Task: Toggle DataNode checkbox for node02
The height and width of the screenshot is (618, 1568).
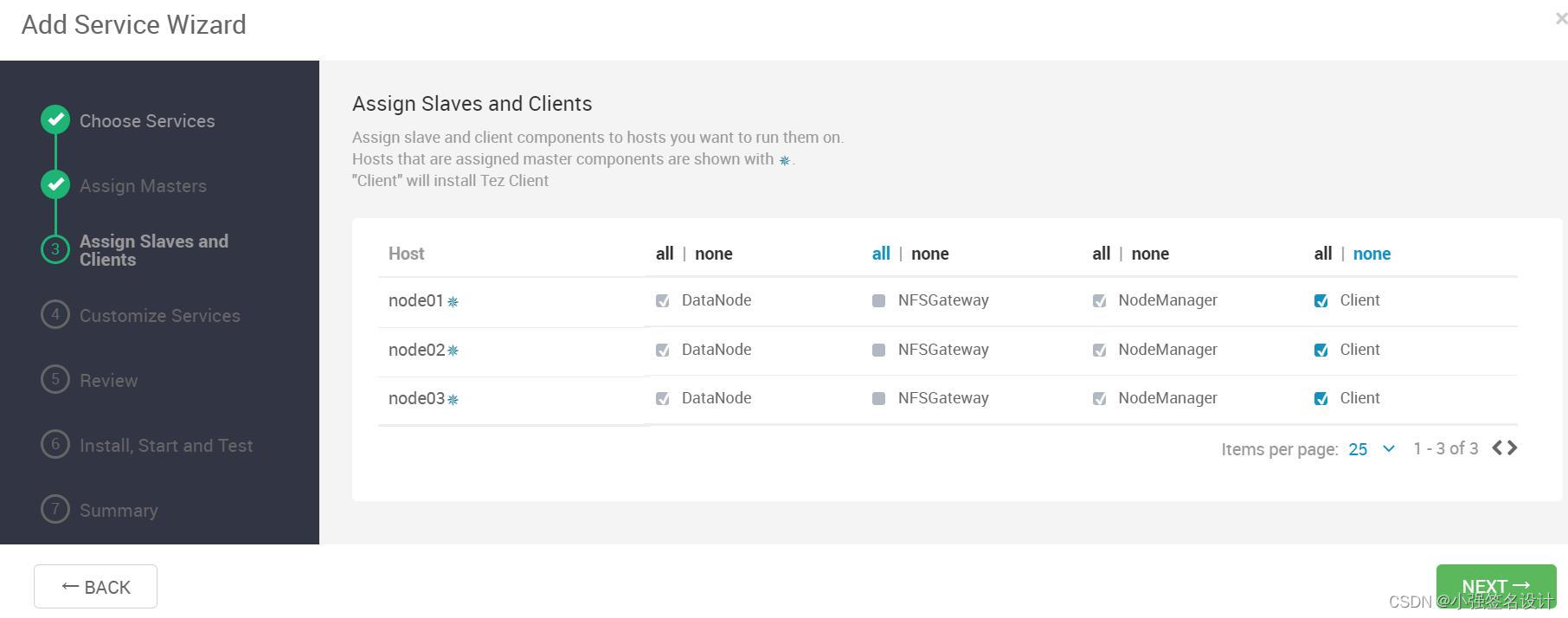Action: pyautogui.click(x=662, y=350)
